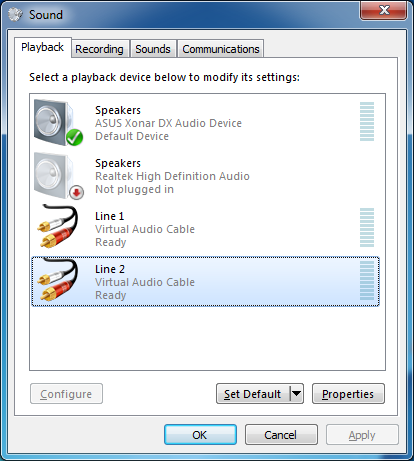
Task: Click the Set Default button
Action: [253, 394]
